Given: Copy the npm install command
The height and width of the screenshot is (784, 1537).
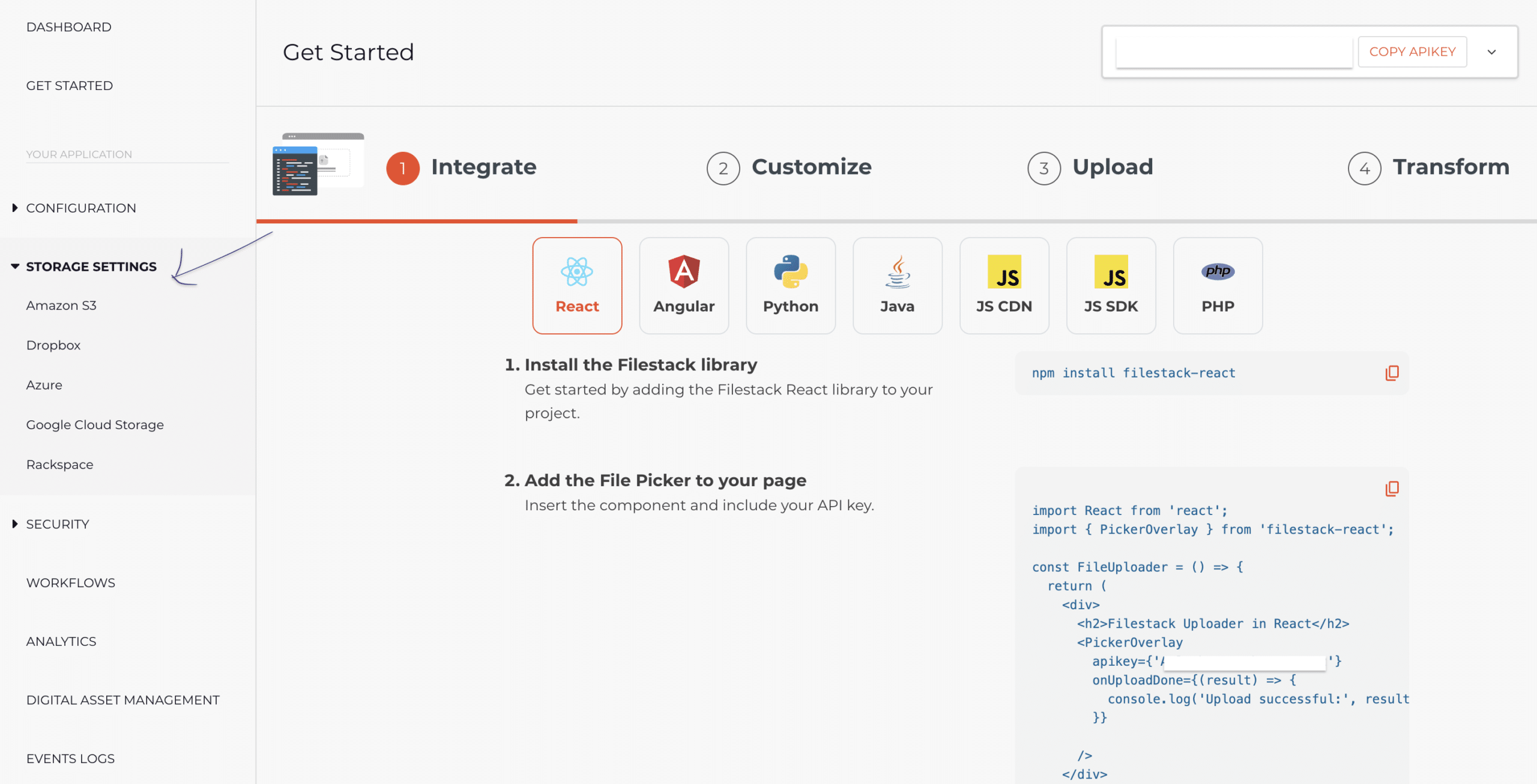Looking at the screenshot, I should click(x=1392, y=373).
